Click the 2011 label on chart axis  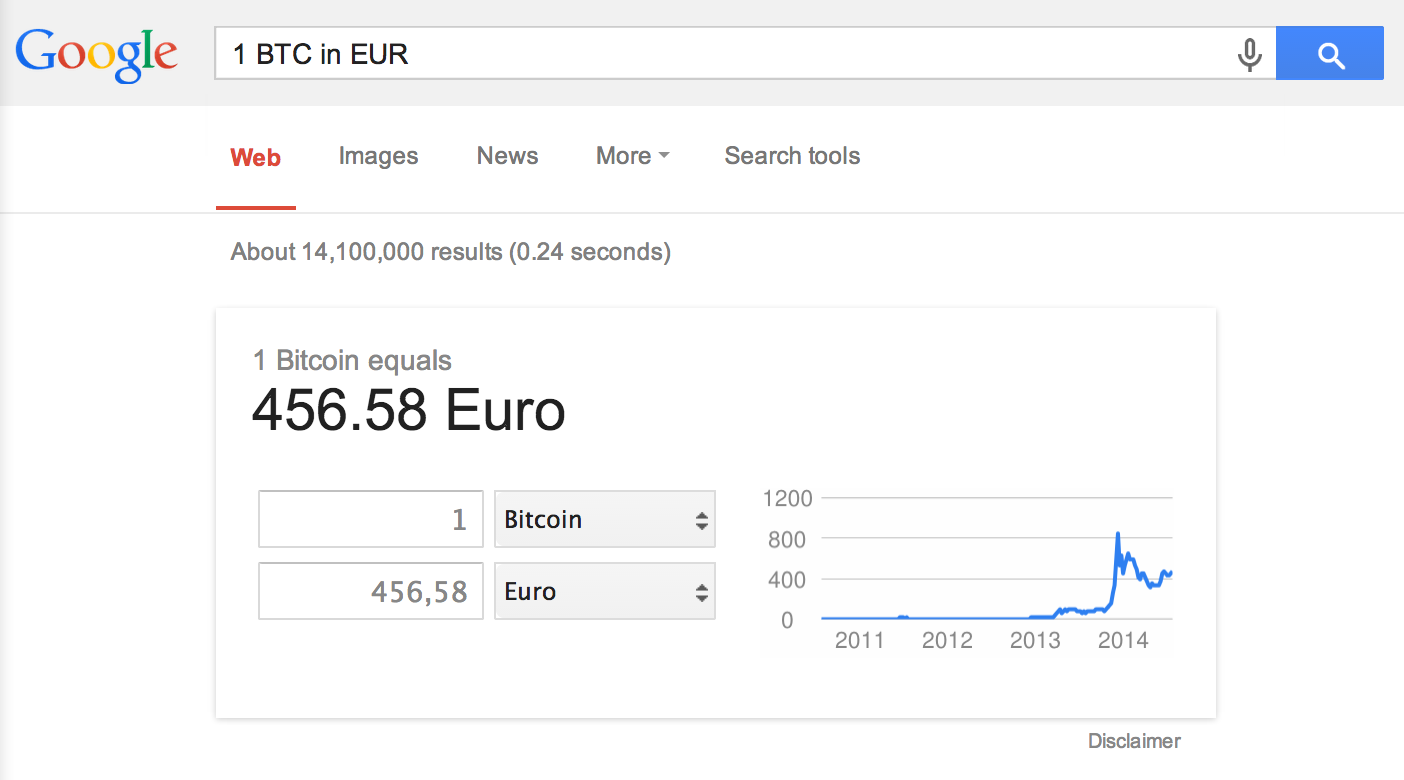(x=859, y=640)
